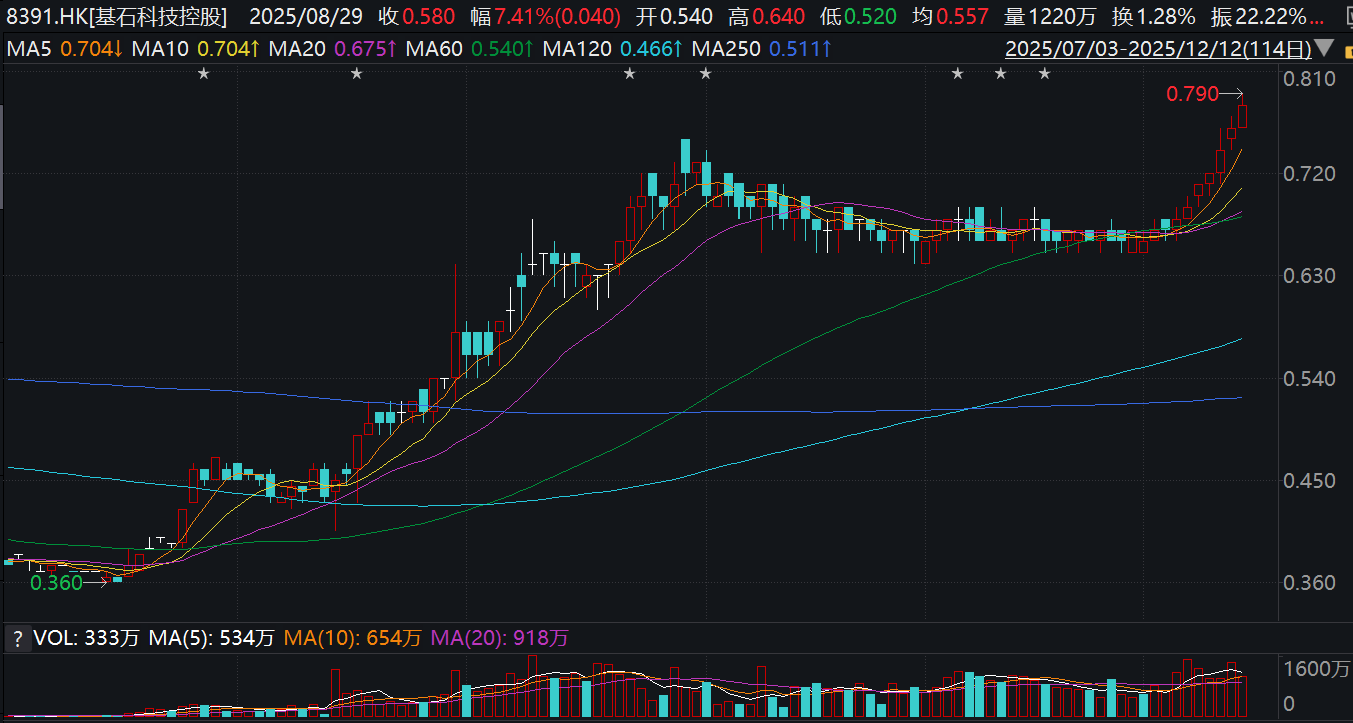
Task: Click the MA60 indicator label
Action: click(437, 48)
